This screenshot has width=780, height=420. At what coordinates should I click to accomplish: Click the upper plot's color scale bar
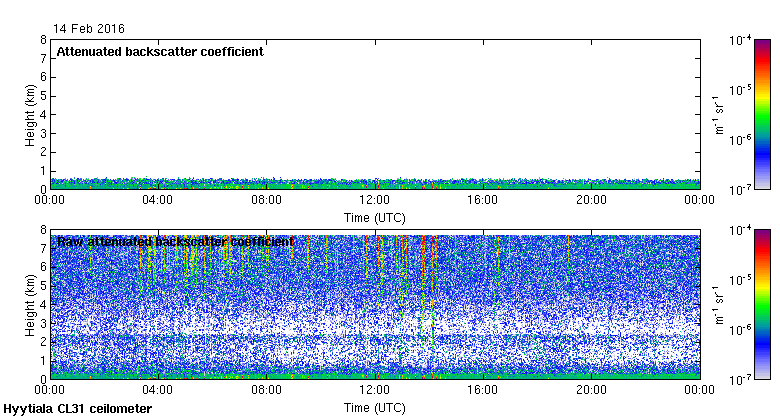pos(763,114)
